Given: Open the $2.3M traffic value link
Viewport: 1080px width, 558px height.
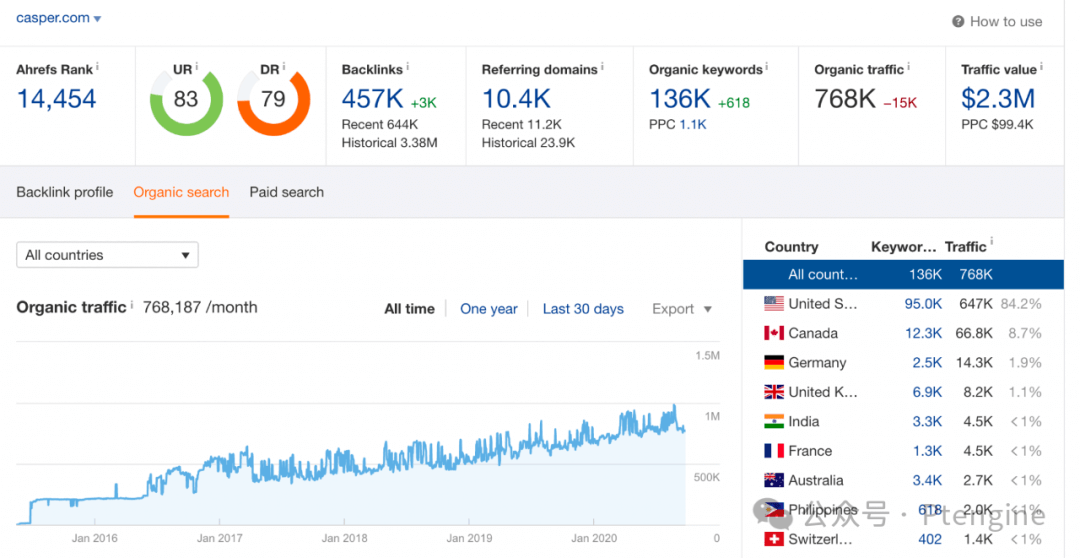Looking at the screenshot, I should [x=998, y=99].
